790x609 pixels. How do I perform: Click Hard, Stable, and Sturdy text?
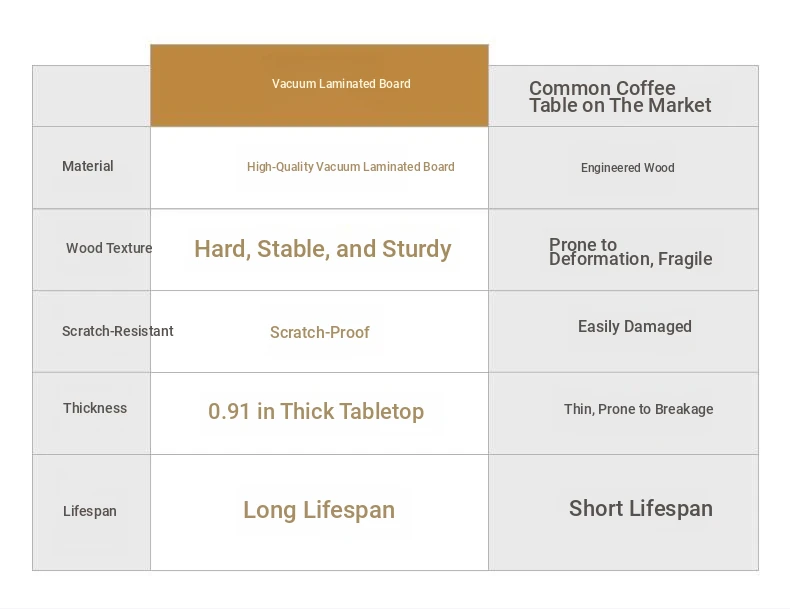pyautogui.click(x=323, y=249)
